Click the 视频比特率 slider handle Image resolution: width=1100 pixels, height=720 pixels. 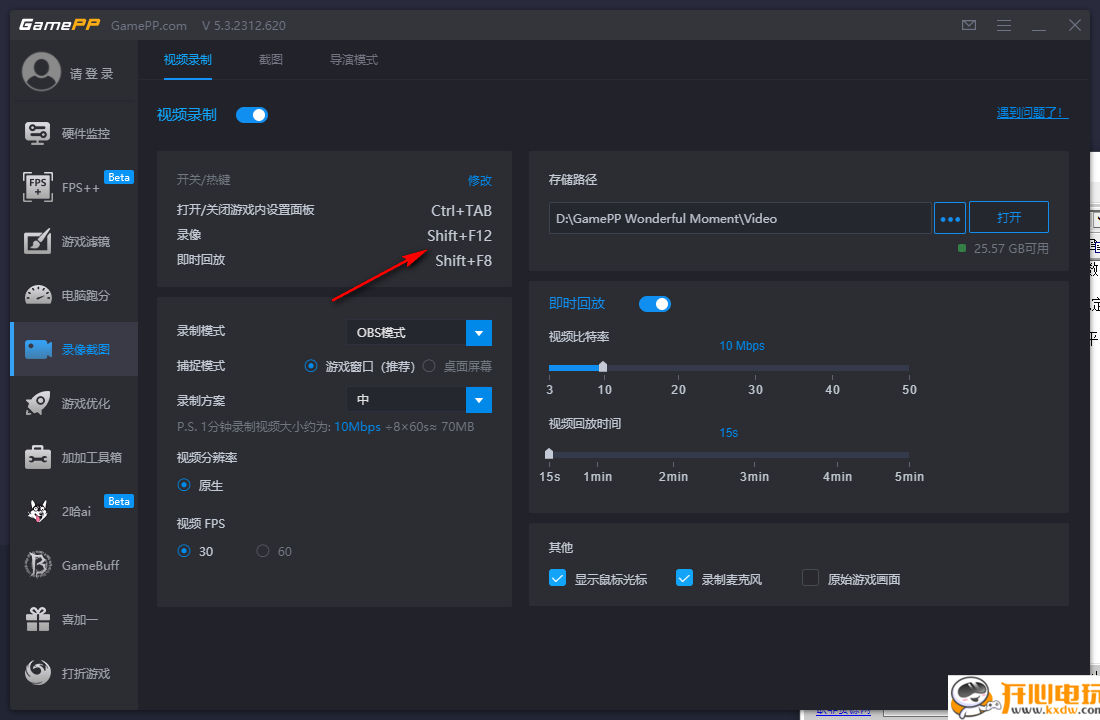603,367
